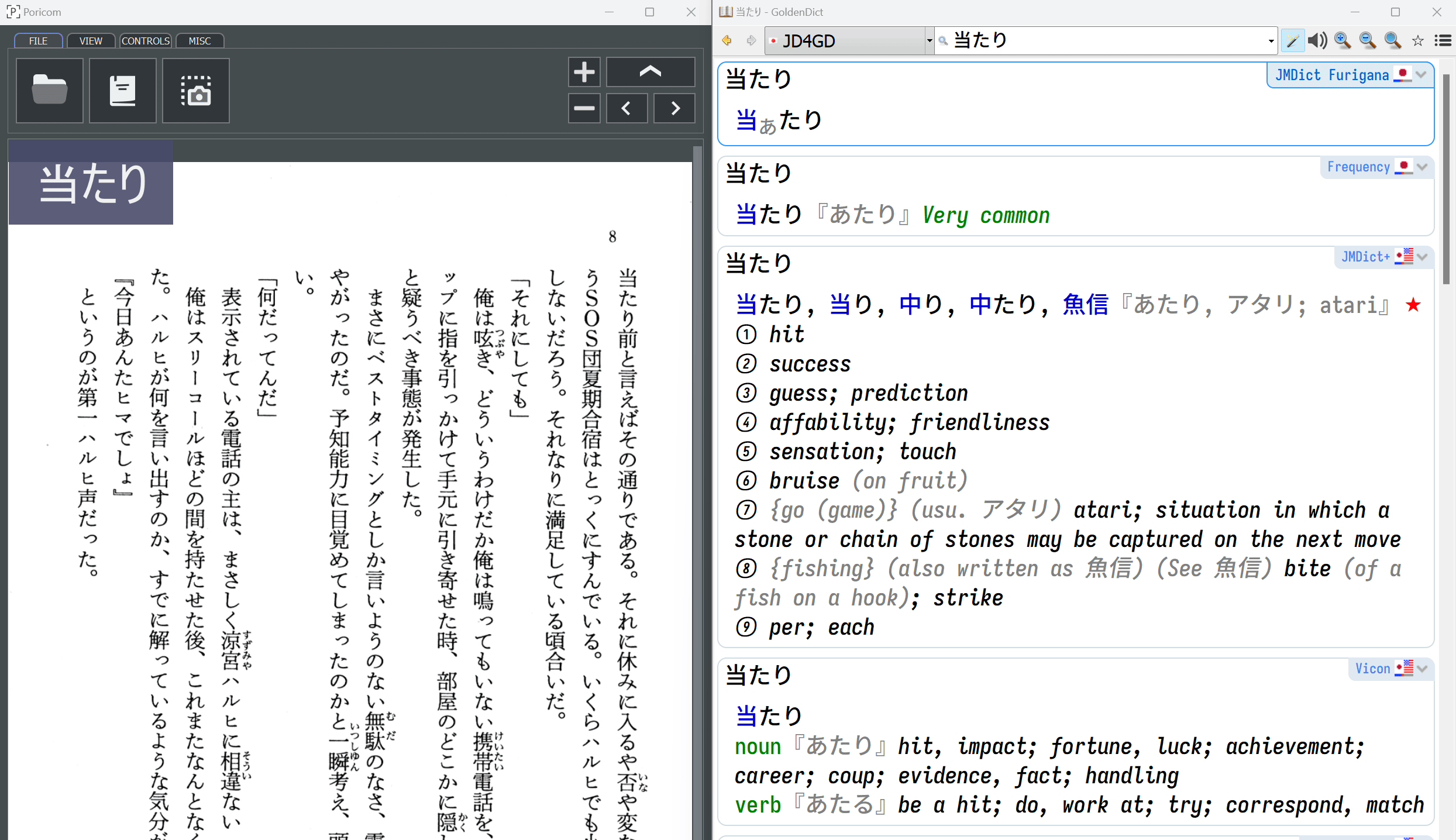Toggle the scan popup wand icon
The height and width of the screenshot is (840, 1456).
pyautogui.click(x=1292, y=40)
